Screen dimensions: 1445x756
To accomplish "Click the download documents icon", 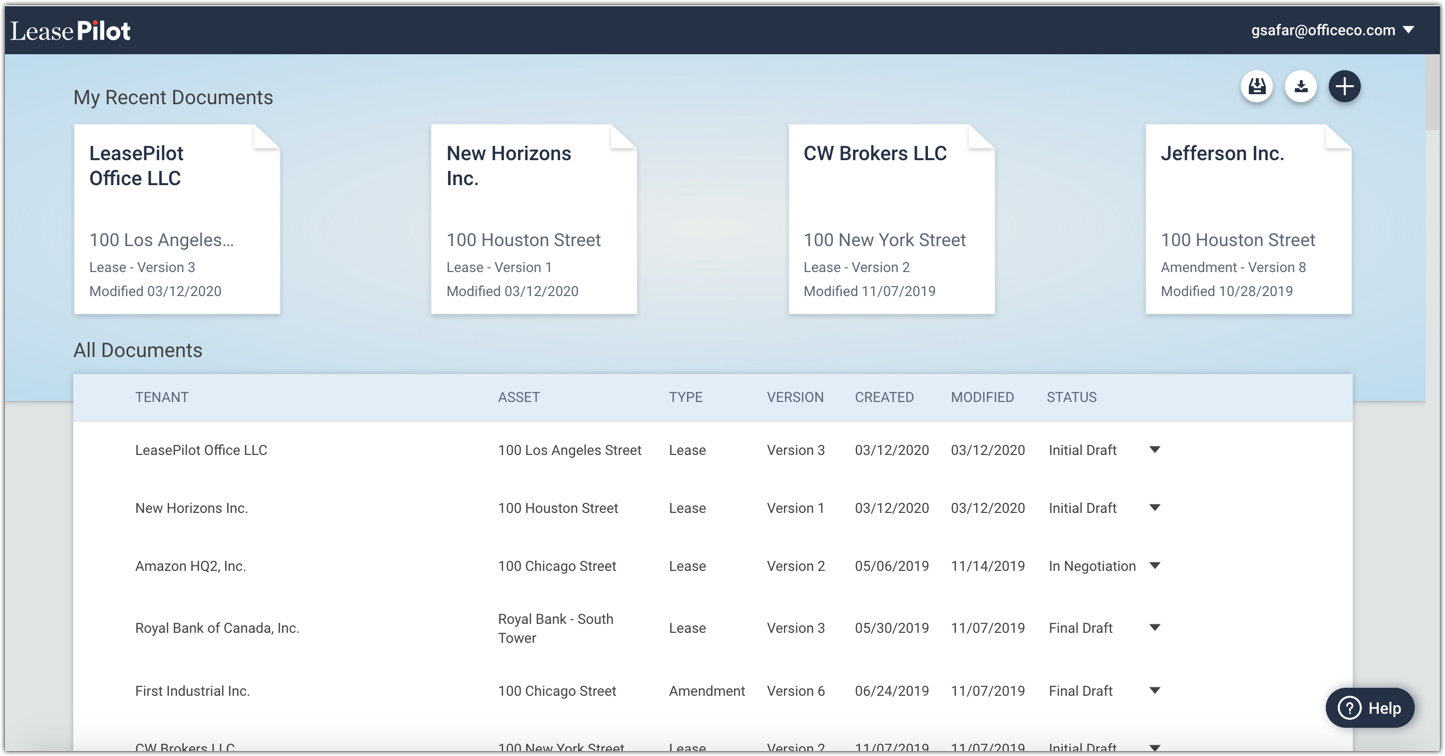I will tap(1301, 86).
